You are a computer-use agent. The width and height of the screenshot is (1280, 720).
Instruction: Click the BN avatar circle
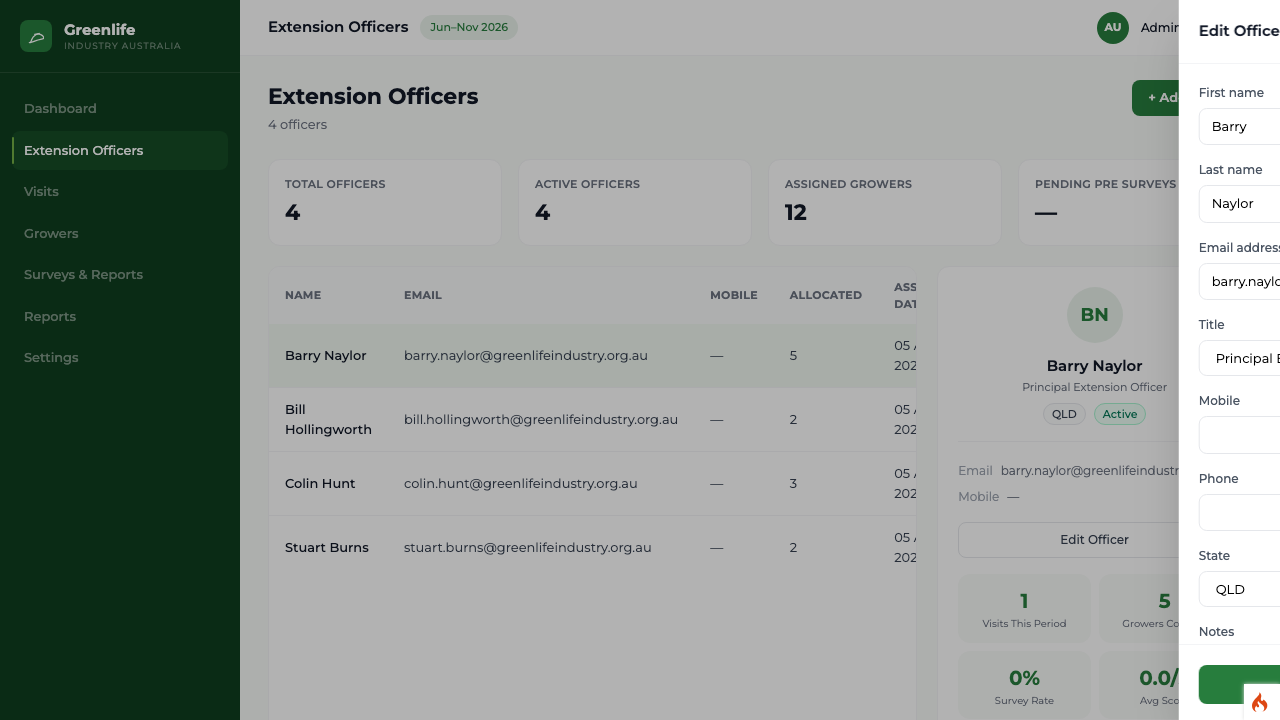[1094, 315]
